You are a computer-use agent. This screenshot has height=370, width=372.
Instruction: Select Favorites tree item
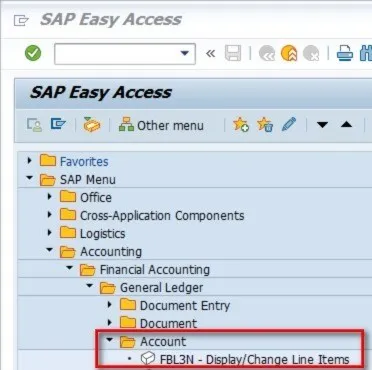(84, 162)
